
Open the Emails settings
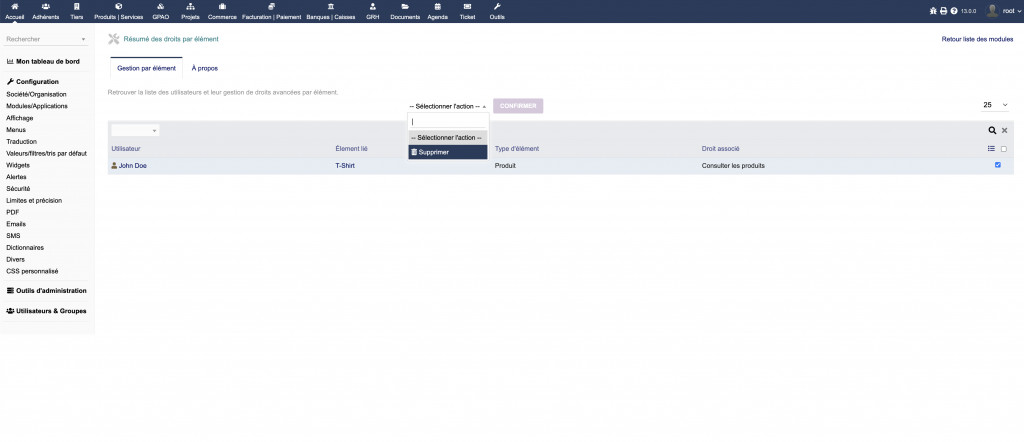coord(16,224)
